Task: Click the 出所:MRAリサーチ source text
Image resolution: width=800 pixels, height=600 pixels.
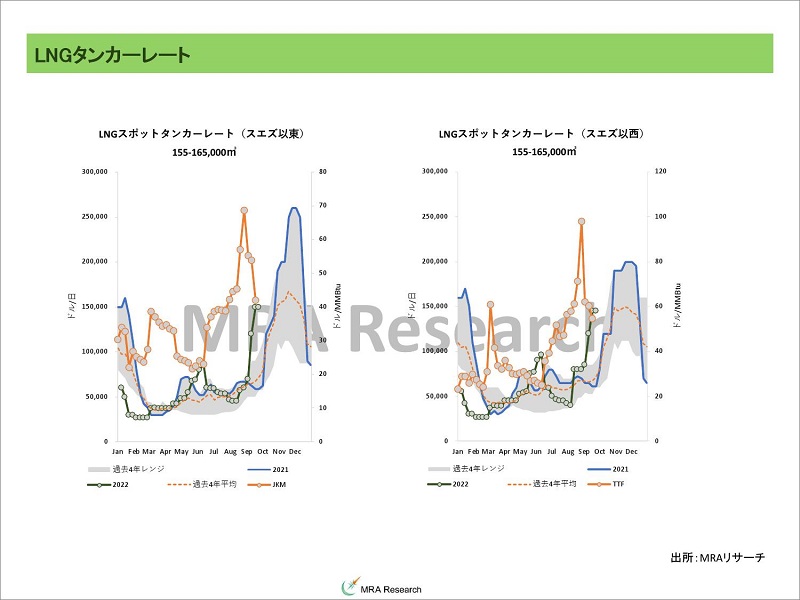Action: [717, 557]
